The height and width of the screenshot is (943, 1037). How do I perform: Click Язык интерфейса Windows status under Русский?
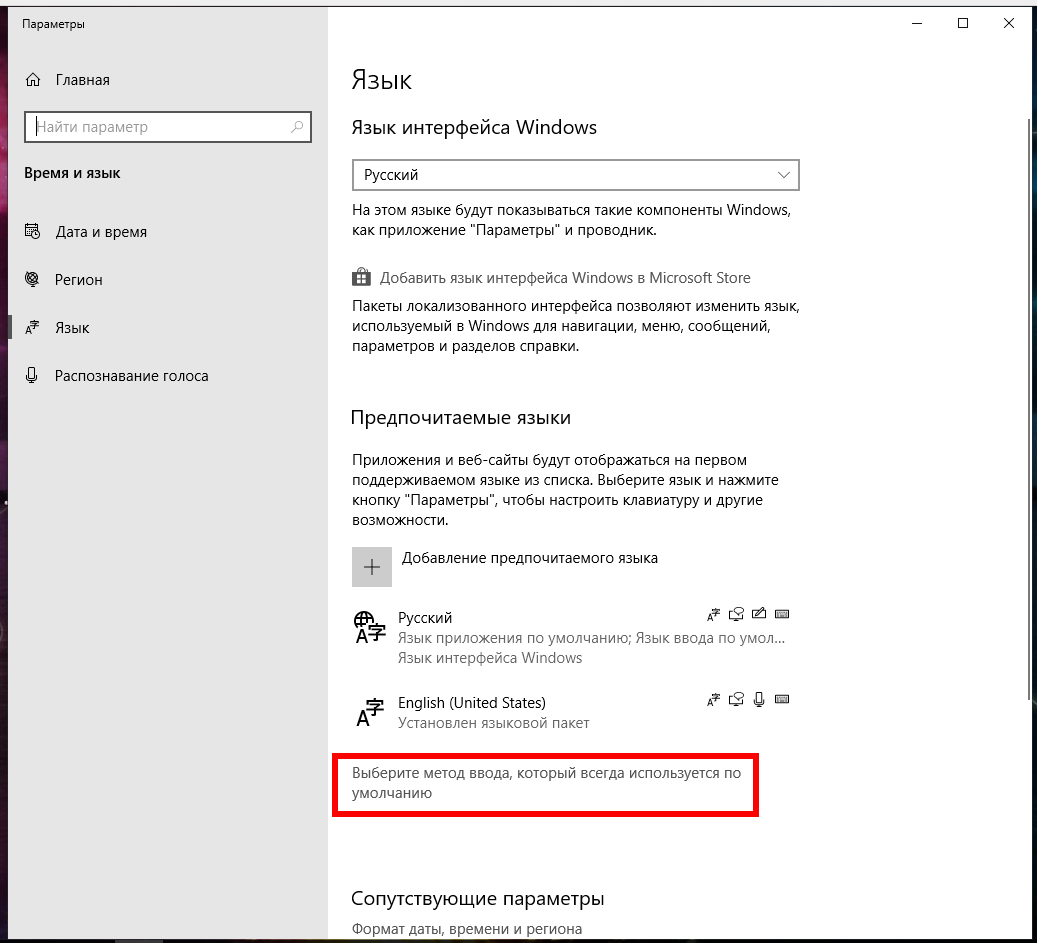pyautogui.click(x=490, y=658)
